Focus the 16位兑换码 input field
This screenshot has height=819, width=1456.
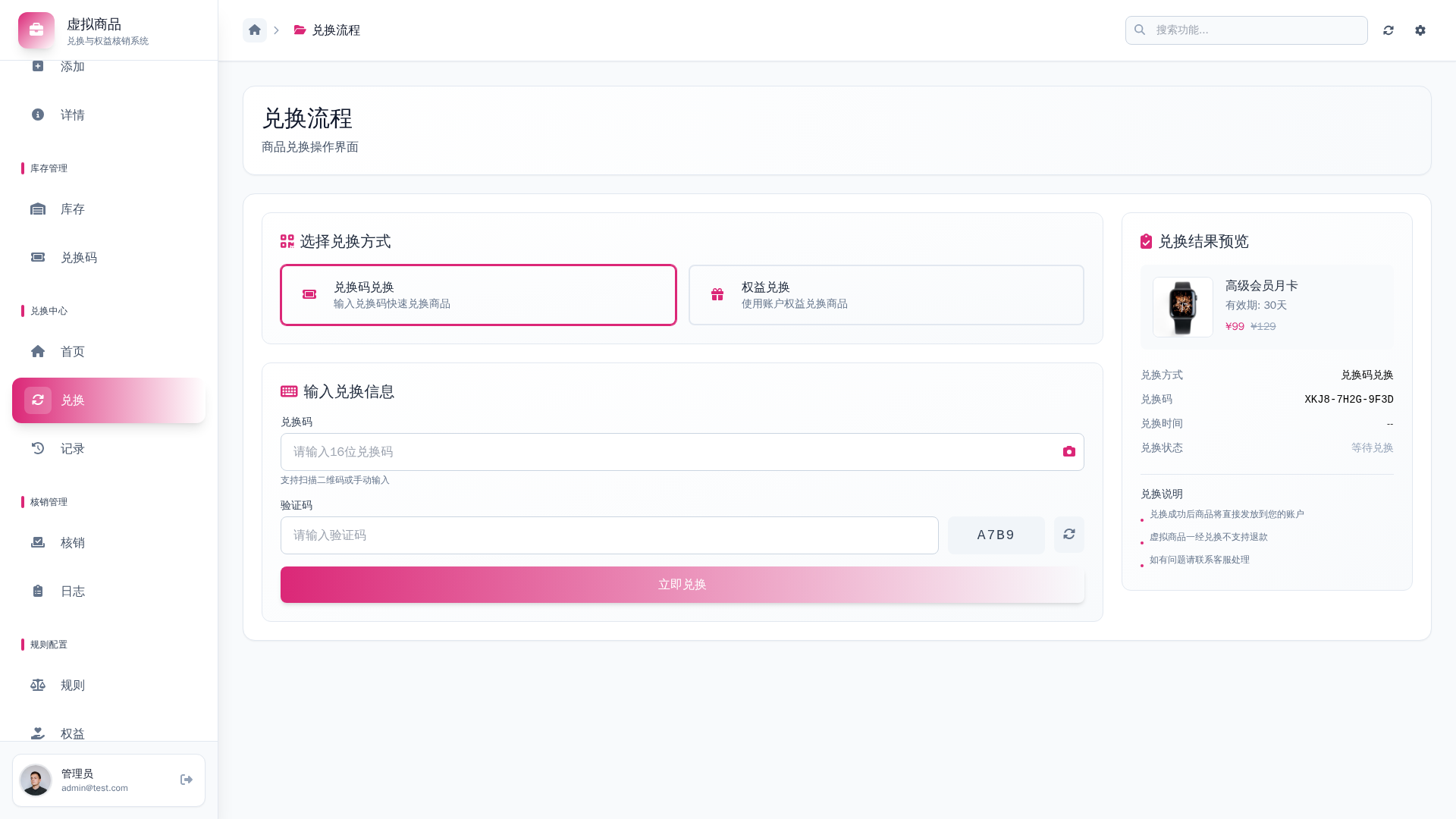pos(667,452)
